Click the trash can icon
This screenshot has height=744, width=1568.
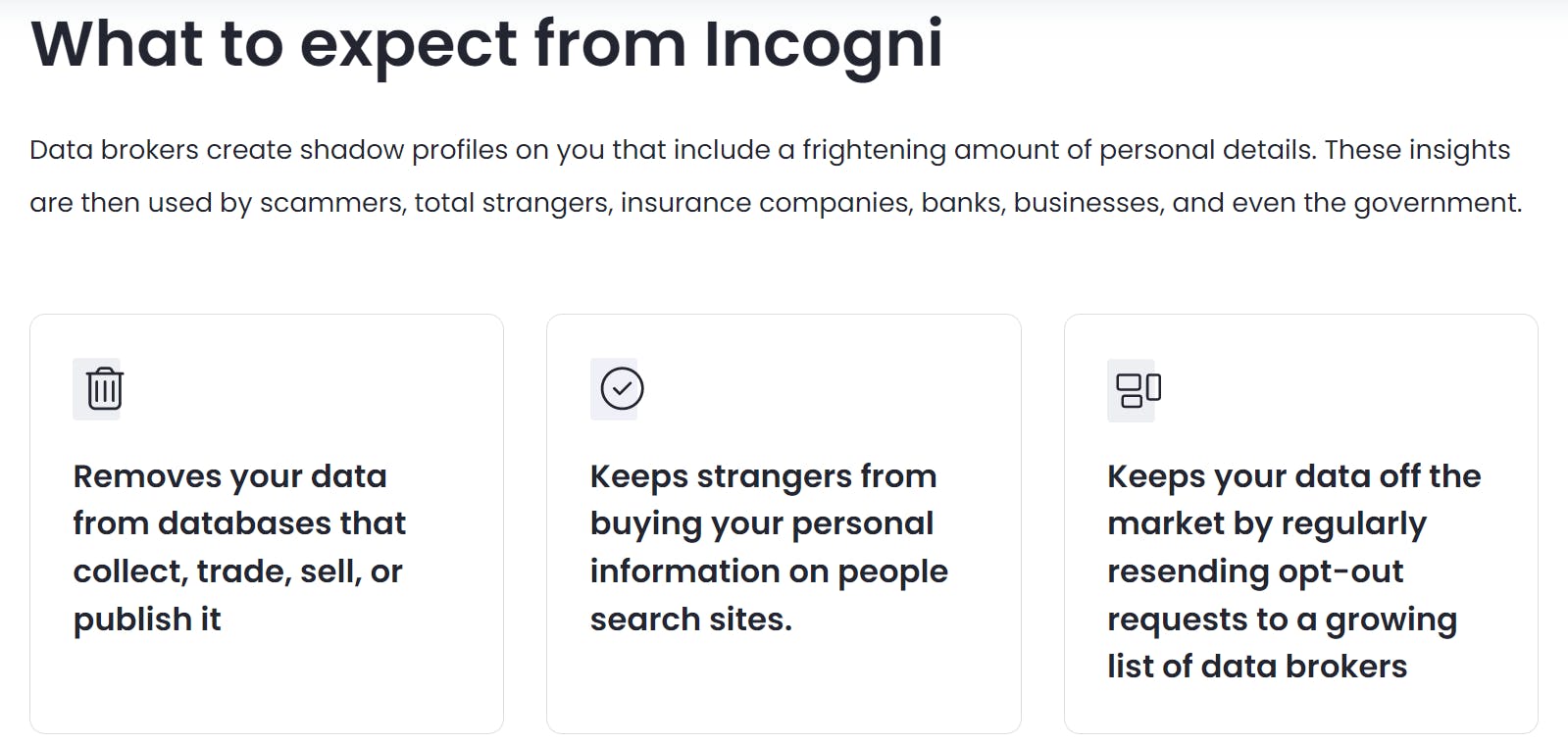coord(104,388)
